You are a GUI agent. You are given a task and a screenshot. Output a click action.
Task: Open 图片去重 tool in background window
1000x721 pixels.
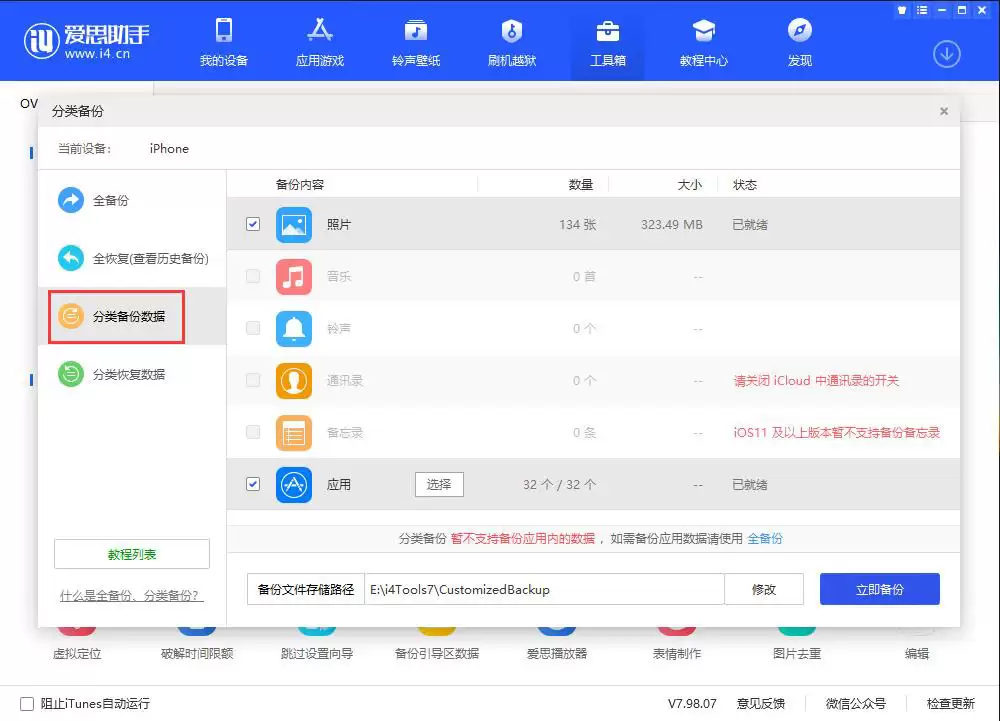coord(797,643)
